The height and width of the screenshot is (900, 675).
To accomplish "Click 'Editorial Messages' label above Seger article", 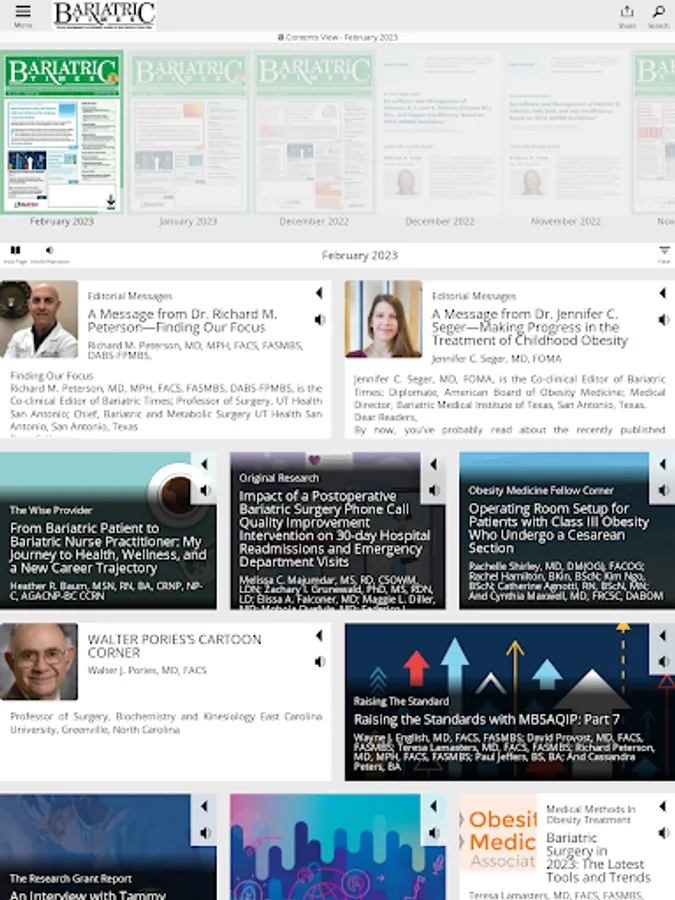I will 474,296.
